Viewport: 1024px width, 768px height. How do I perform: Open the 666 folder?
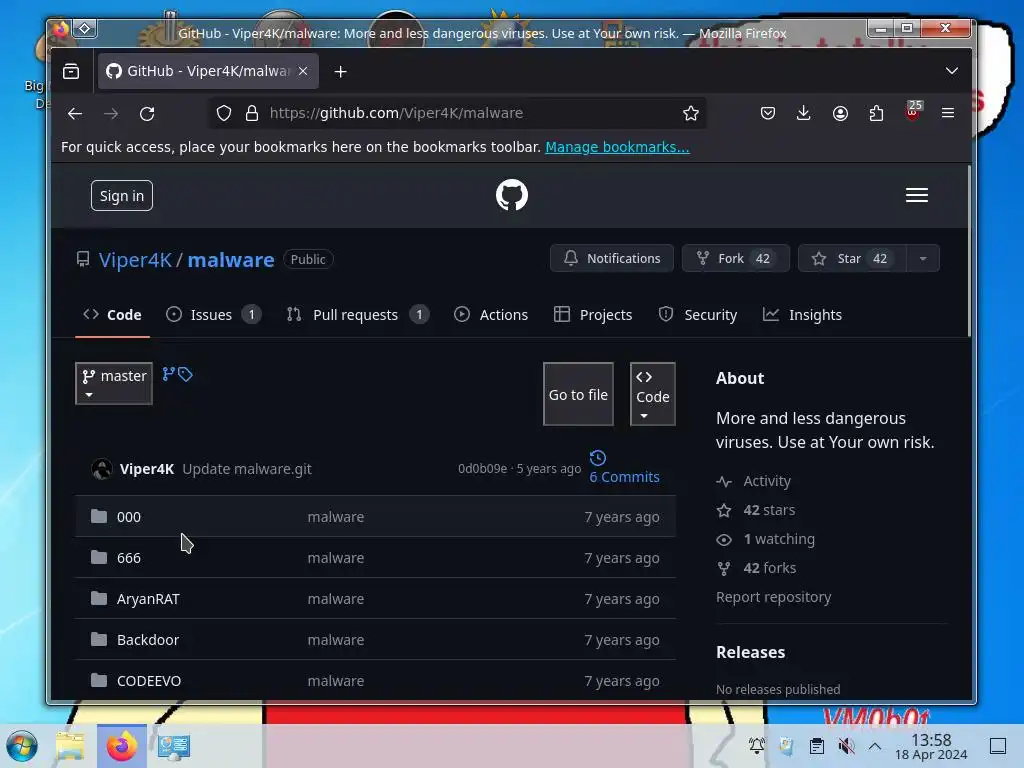[x=129, y=558]
